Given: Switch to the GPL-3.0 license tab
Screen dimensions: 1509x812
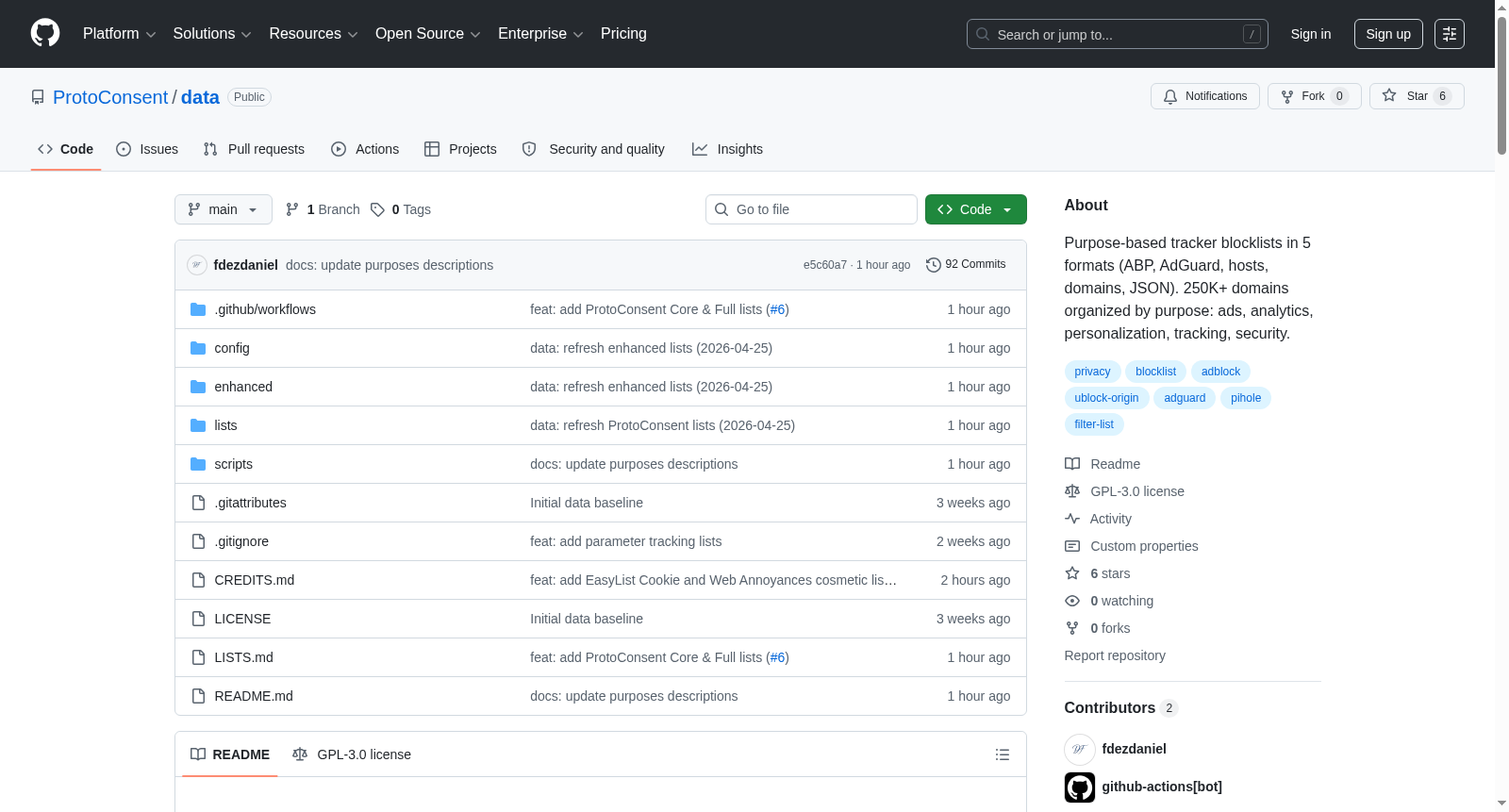Looking at the screenshot, I should point(352,754).
